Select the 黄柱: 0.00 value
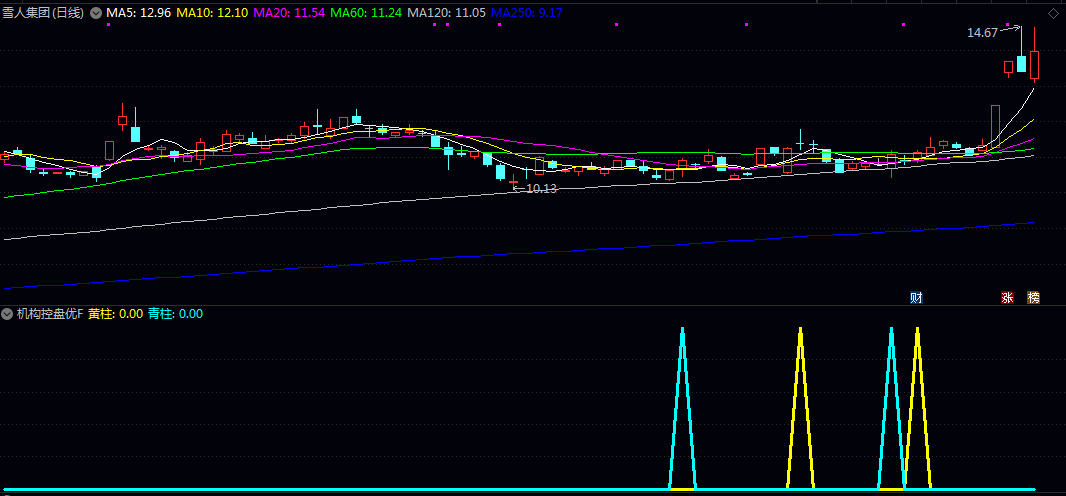Viewport: 1066px width, 496px height. coord(116,314)
